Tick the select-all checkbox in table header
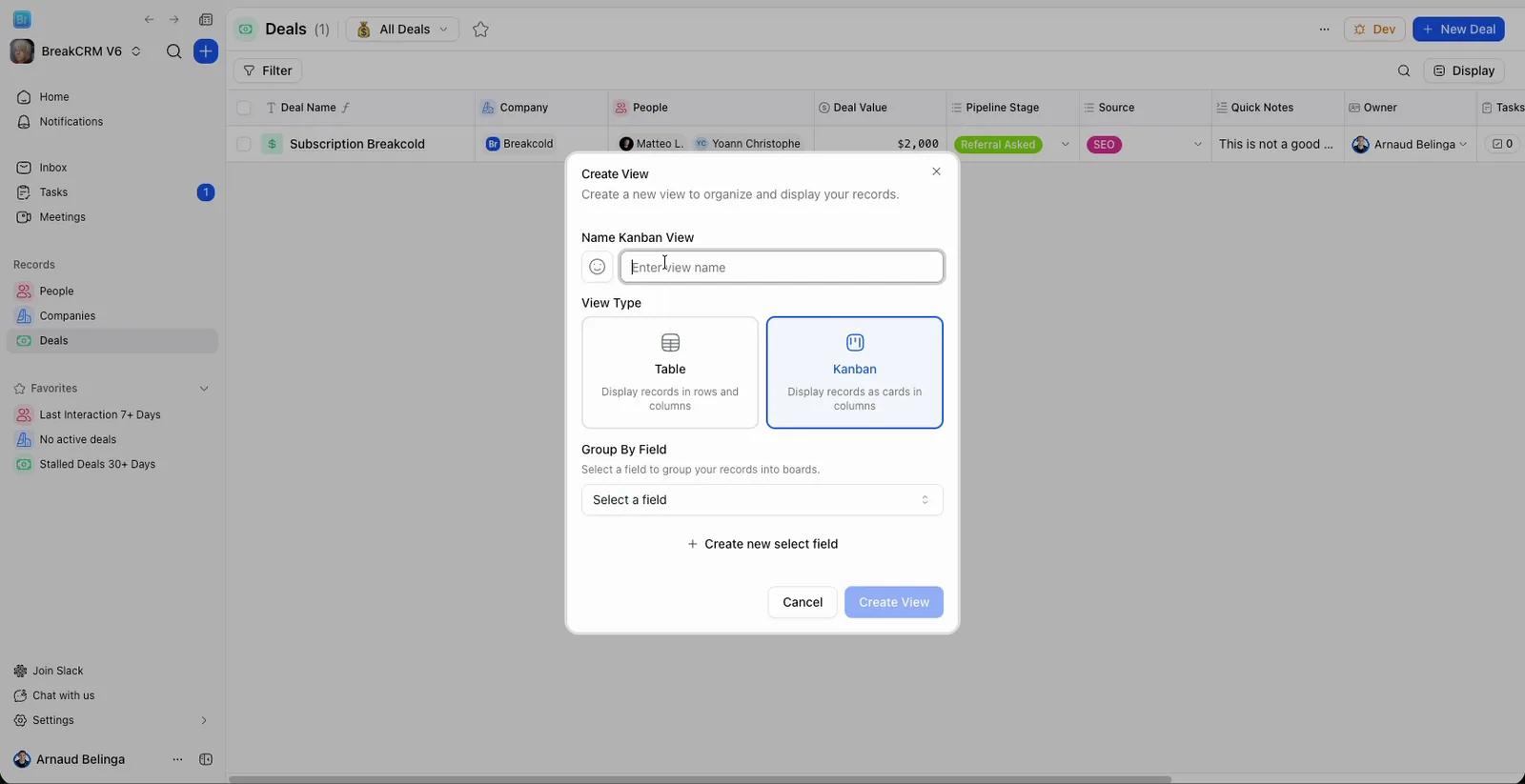This screenshot has height=784, width=1525. click(244, 108)
